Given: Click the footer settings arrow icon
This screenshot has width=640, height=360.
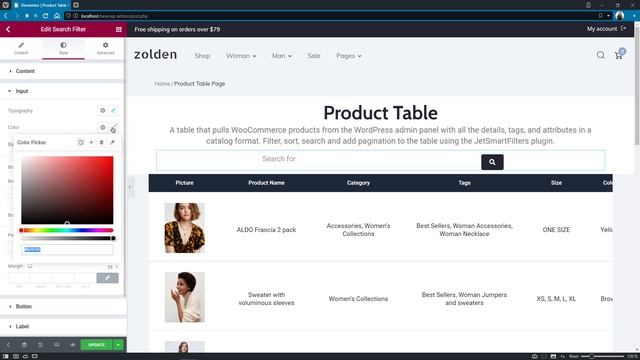Looking at the screenshot, I should pos(8,345).
